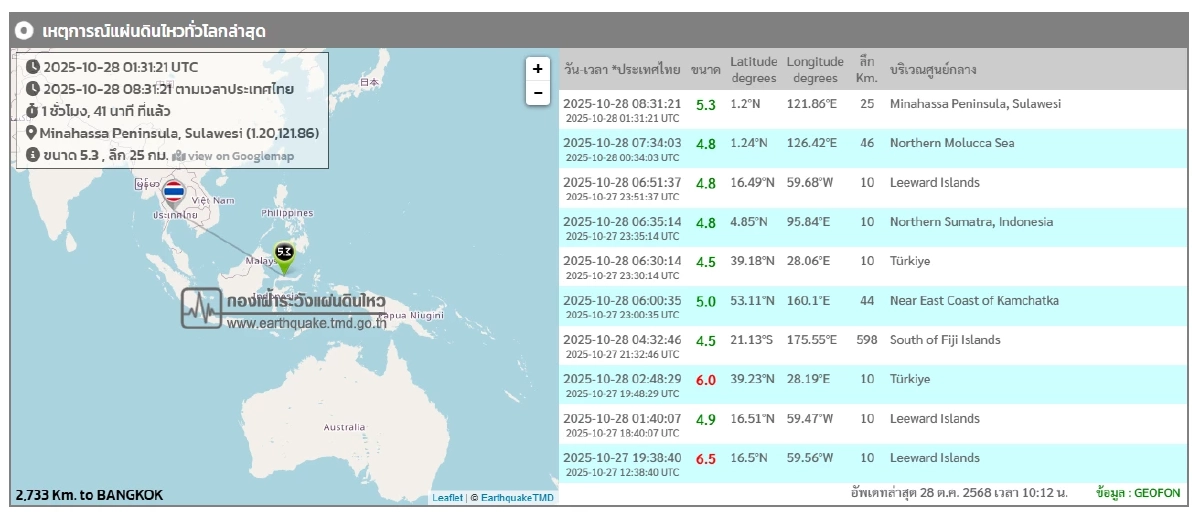
Task: Click the circular icon beside the panel title
Action: point(25,31)
